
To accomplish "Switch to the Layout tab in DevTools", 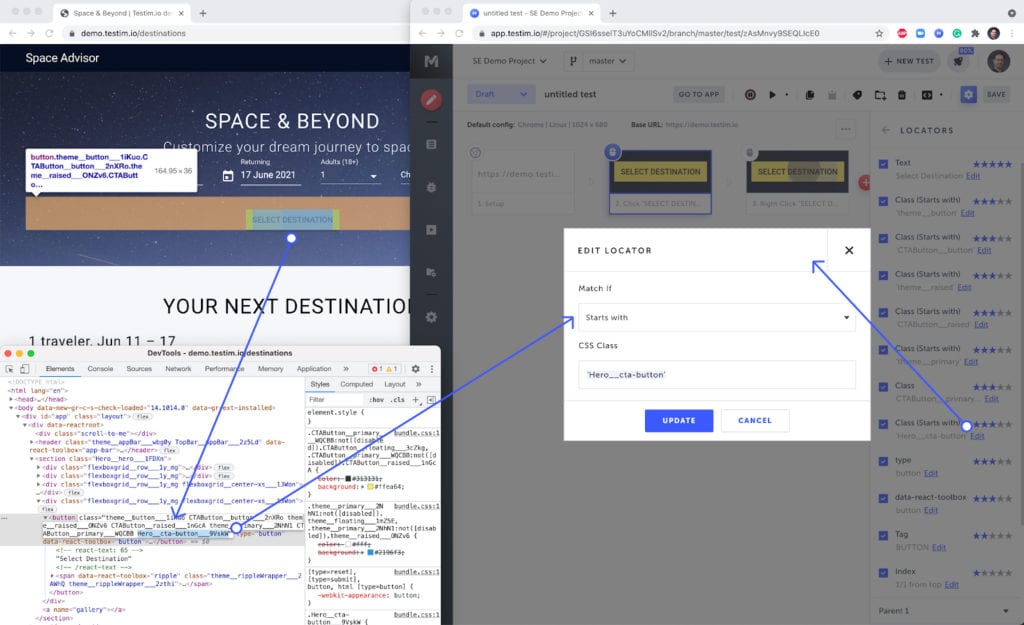I will 394,384.
